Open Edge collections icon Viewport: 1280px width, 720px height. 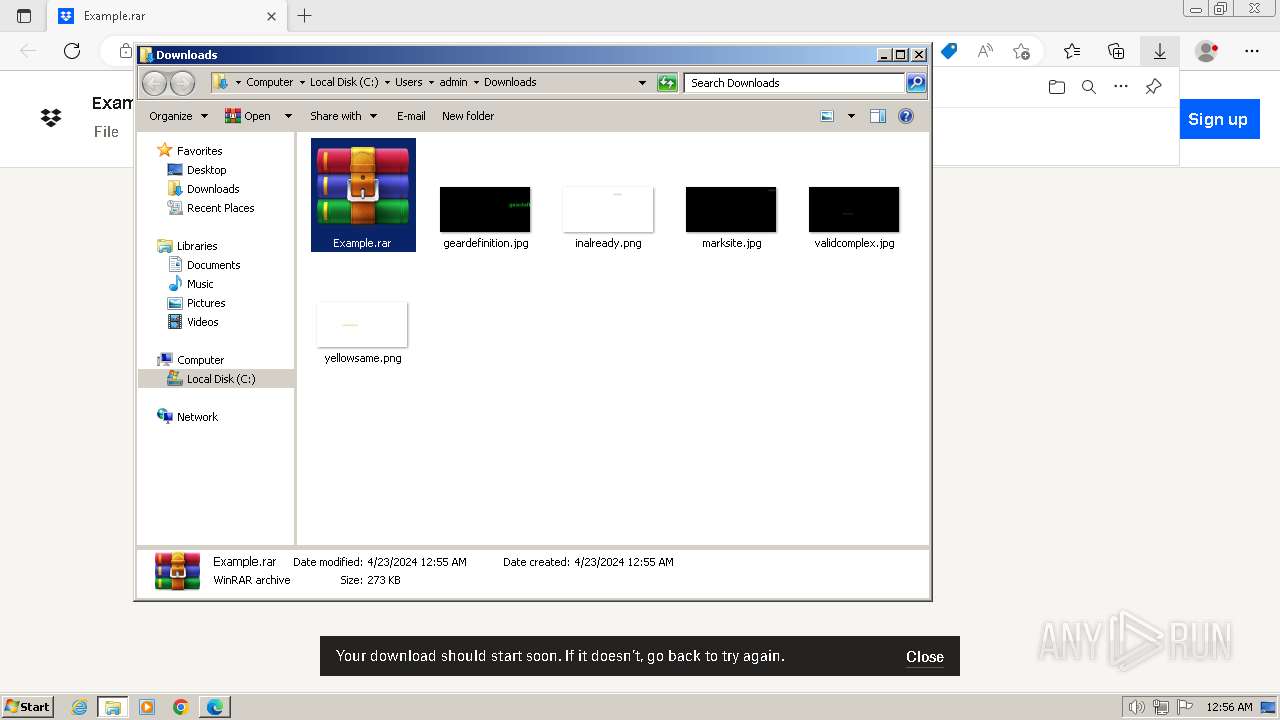[x=1116, y=51]
